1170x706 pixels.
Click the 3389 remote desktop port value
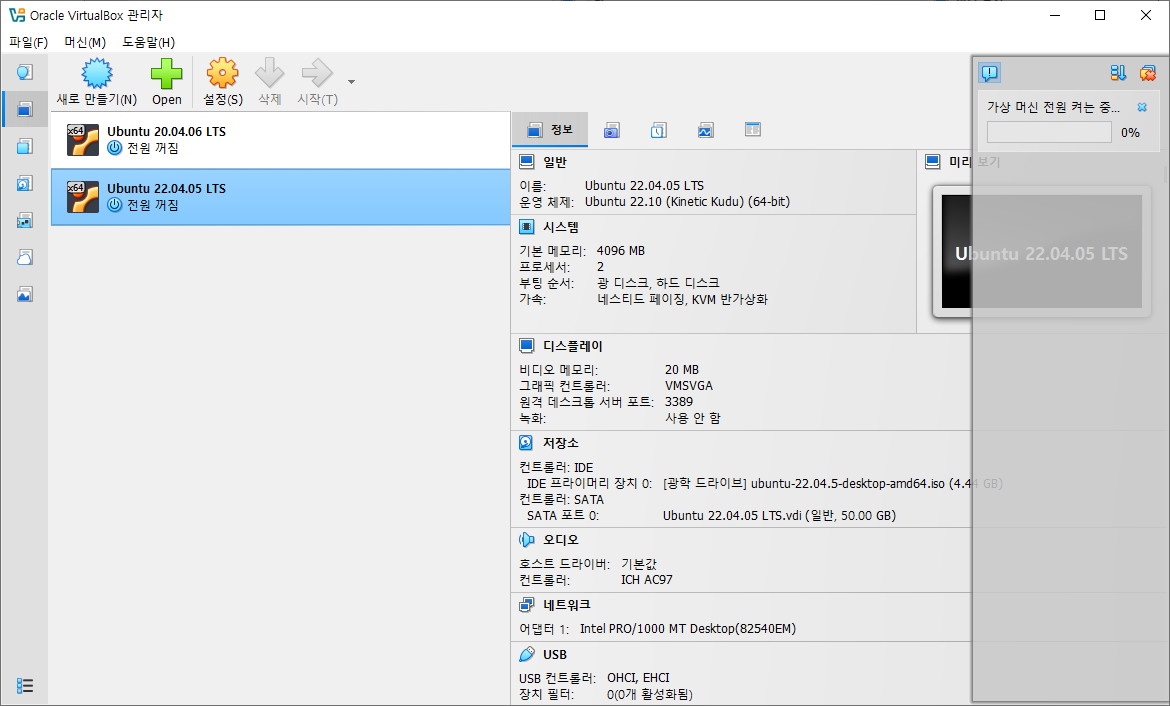pyautogui.click(x=679, y=402)
